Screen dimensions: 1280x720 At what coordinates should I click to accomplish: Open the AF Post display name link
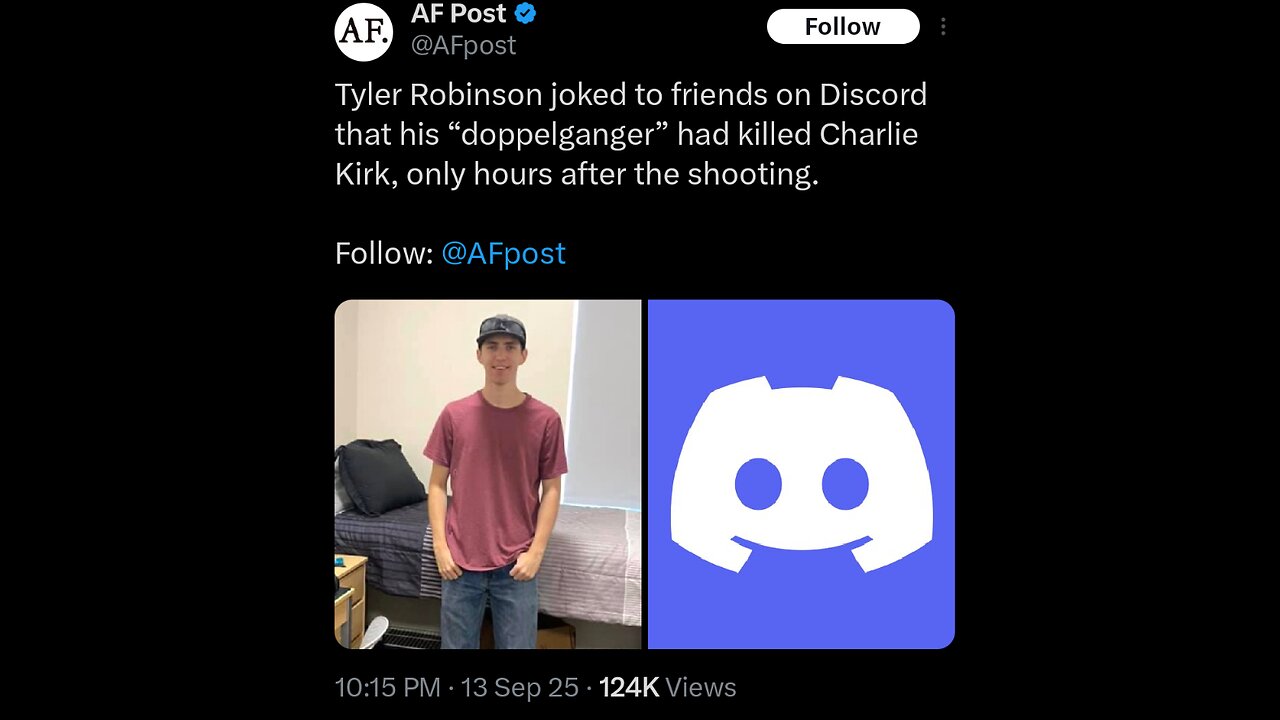pos(459,14)
